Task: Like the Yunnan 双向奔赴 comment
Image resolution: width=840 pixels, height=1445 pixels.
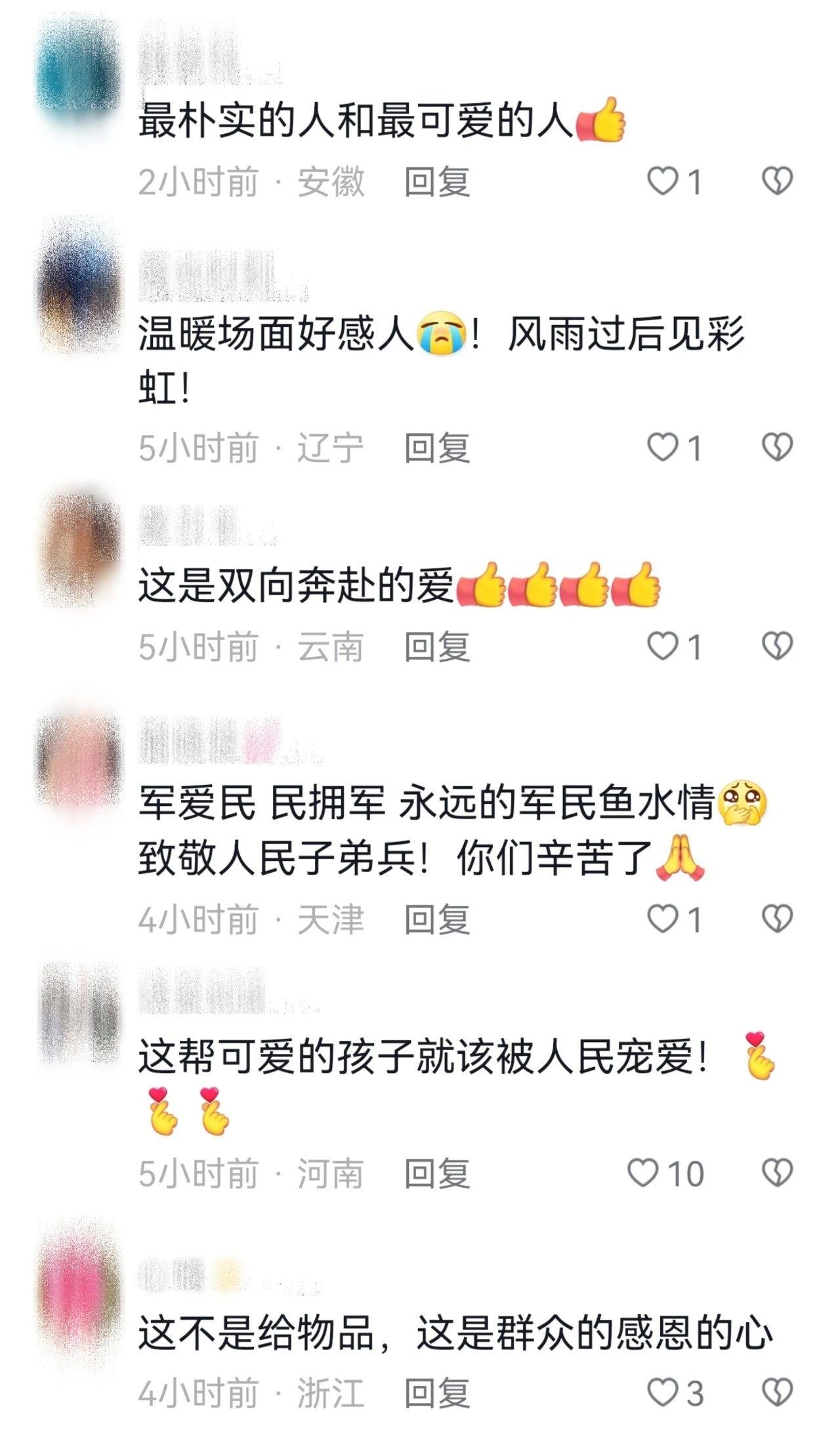Action: (662, 646)
